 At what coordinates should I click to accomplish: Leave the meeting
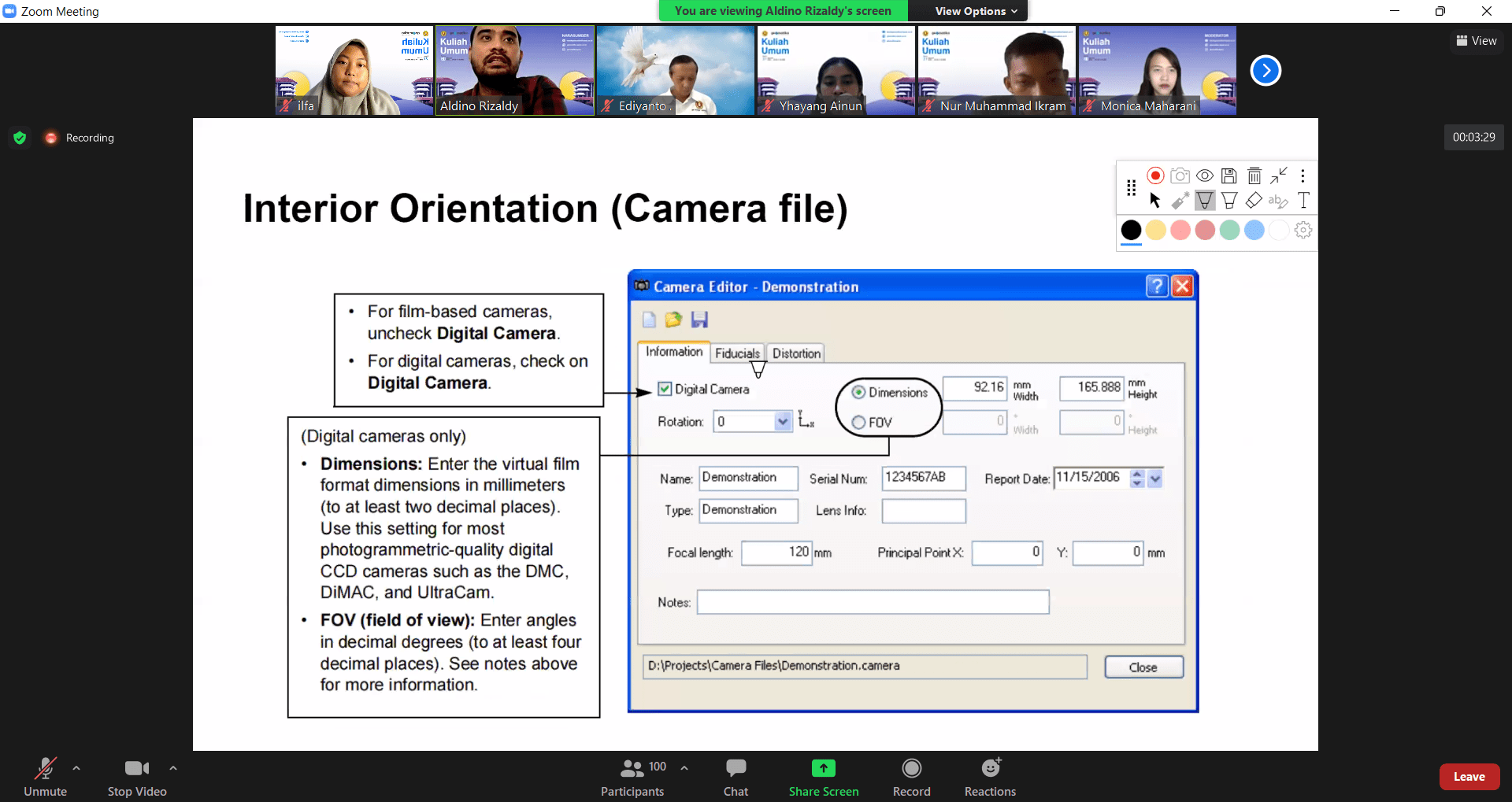pyautogui.click(x=1469, y=777)
